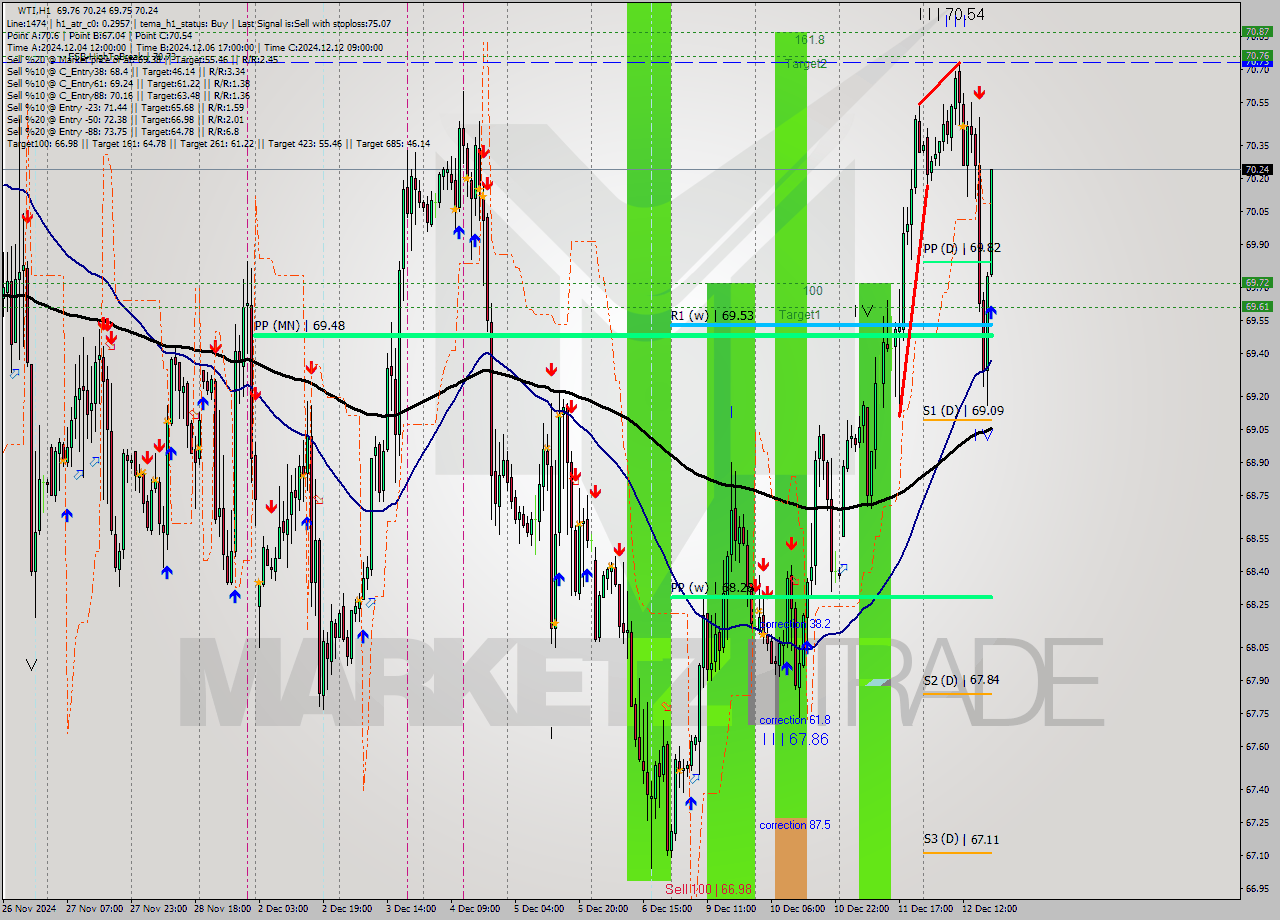Click the 'correction 87.5' label

pos(794,825)
